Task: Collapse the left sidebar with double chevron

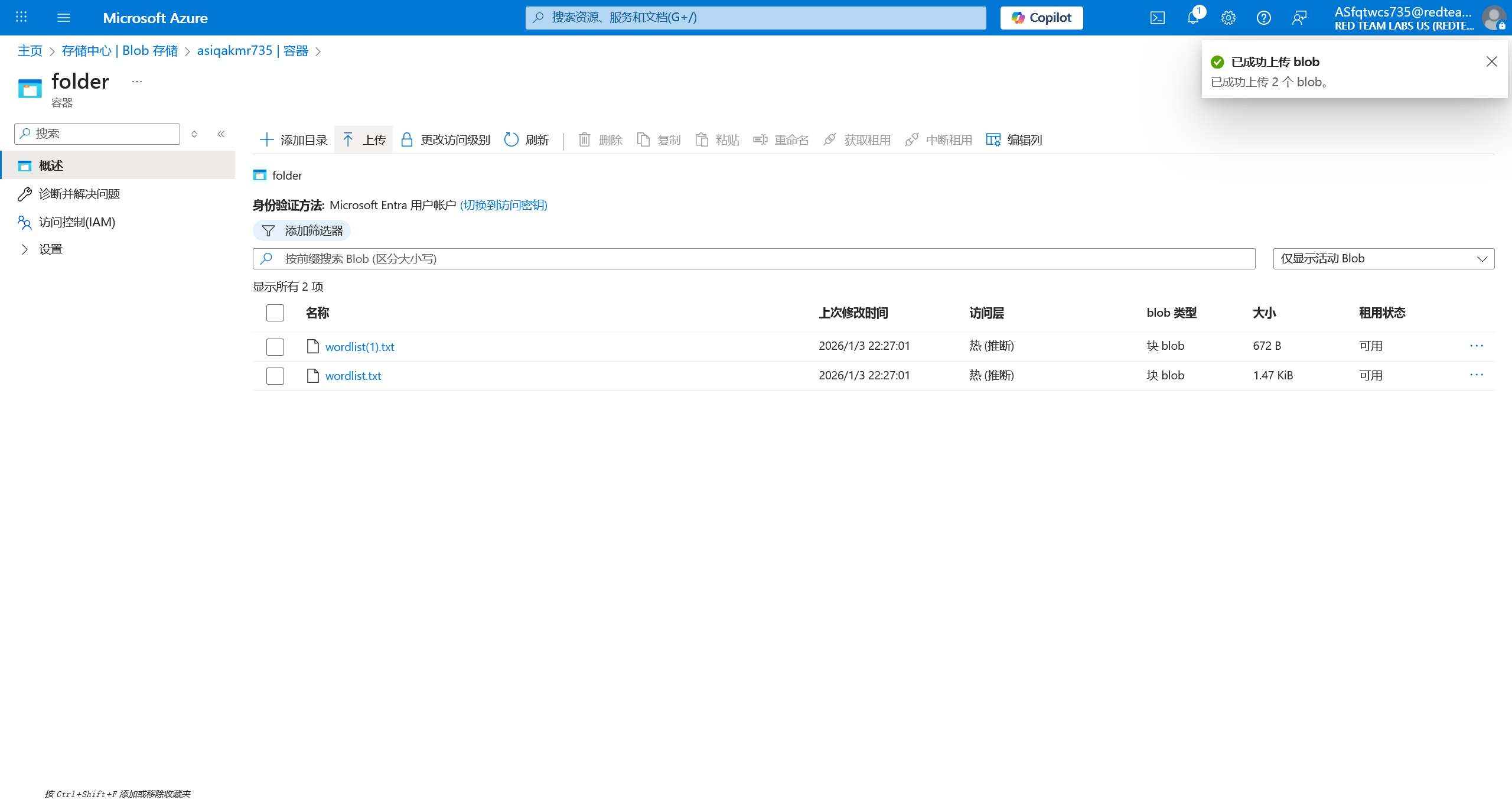Action: [221, 134]
